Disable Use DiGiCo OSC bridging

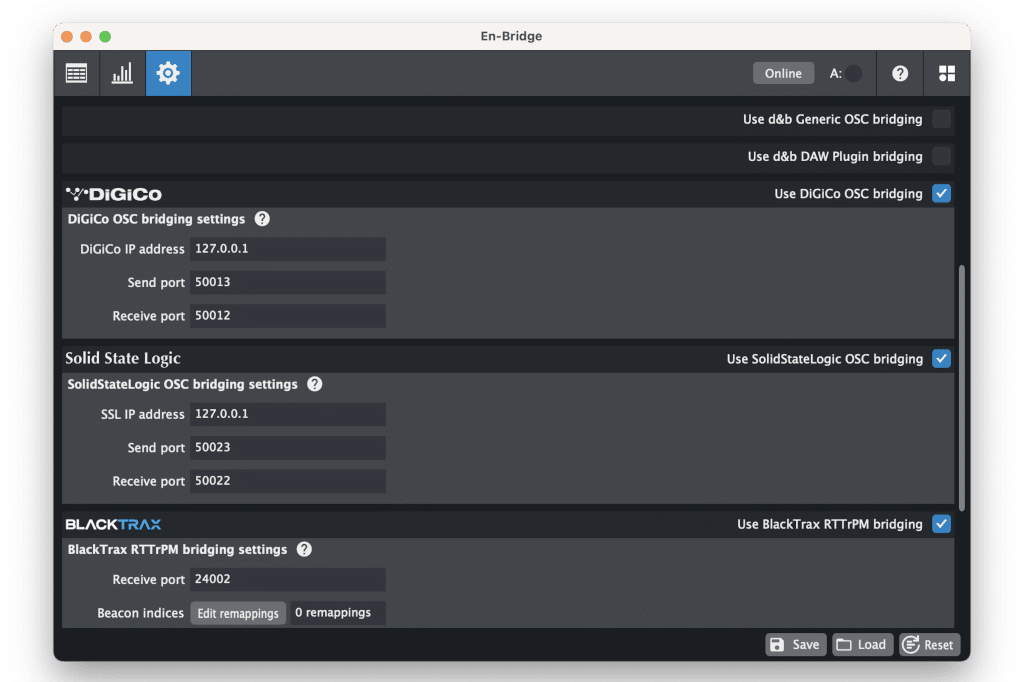coord(941,194)
